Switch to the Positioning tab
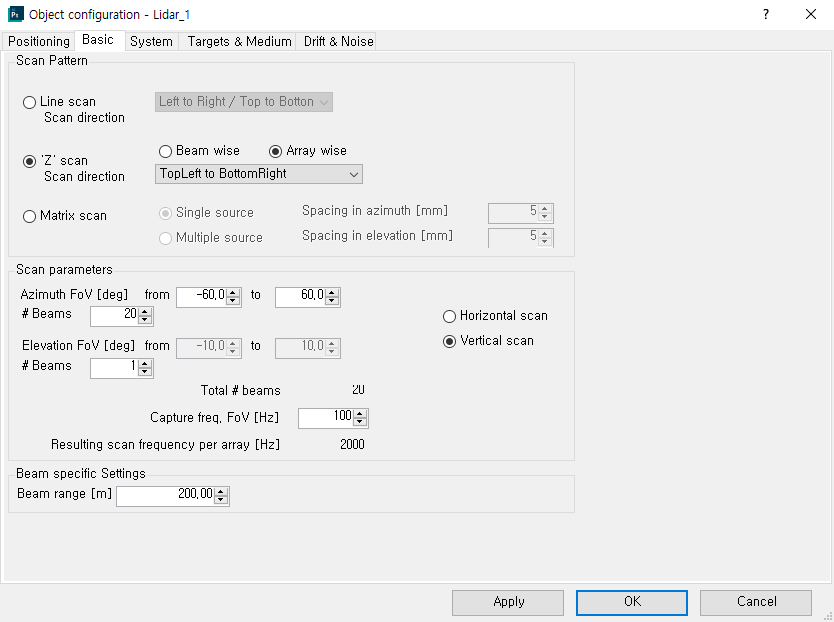 point(38,42)
